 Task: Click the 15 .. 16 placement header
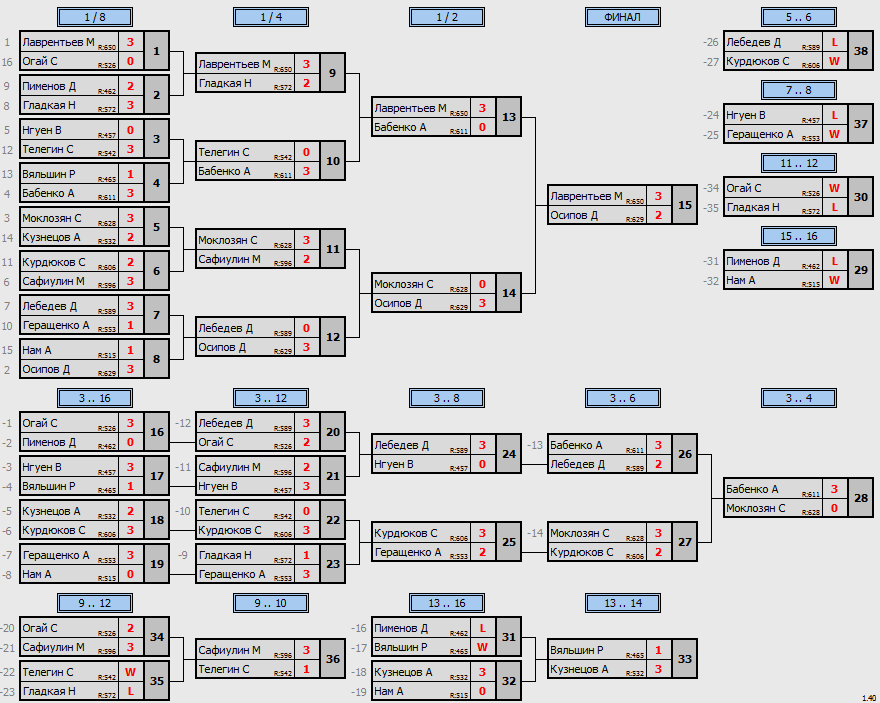point(799,237)
